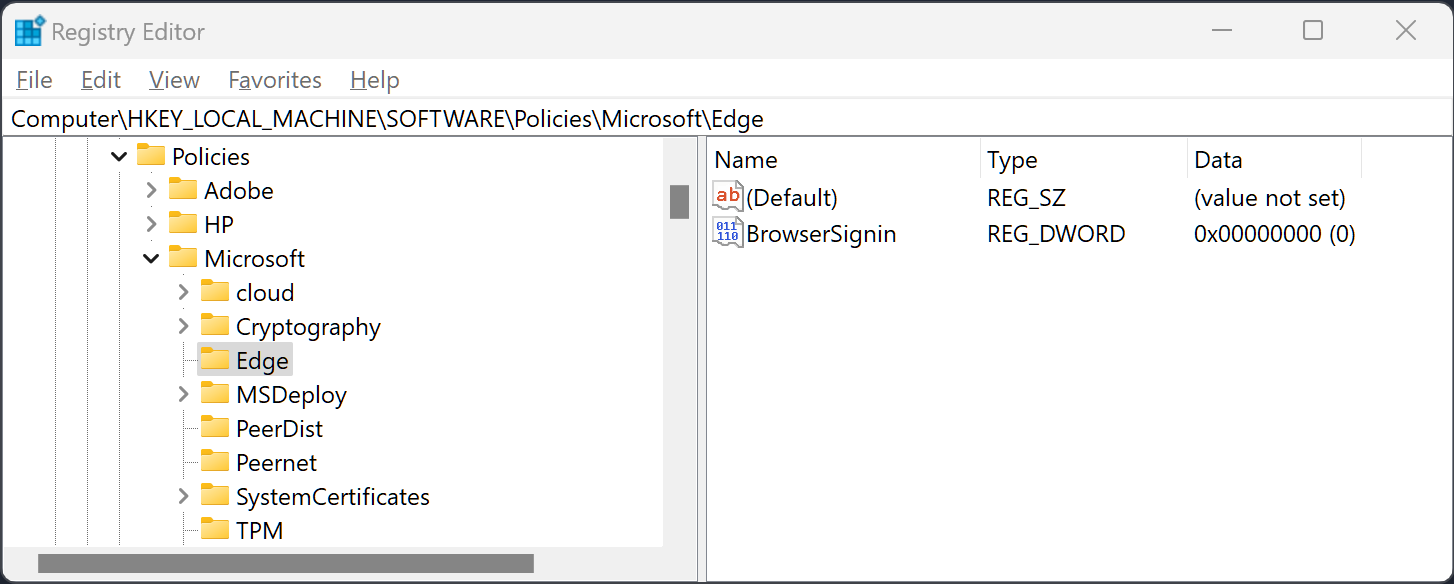1454x584 pixels.
Task: Select the Policies folder icon
Action: pos(150,156)
